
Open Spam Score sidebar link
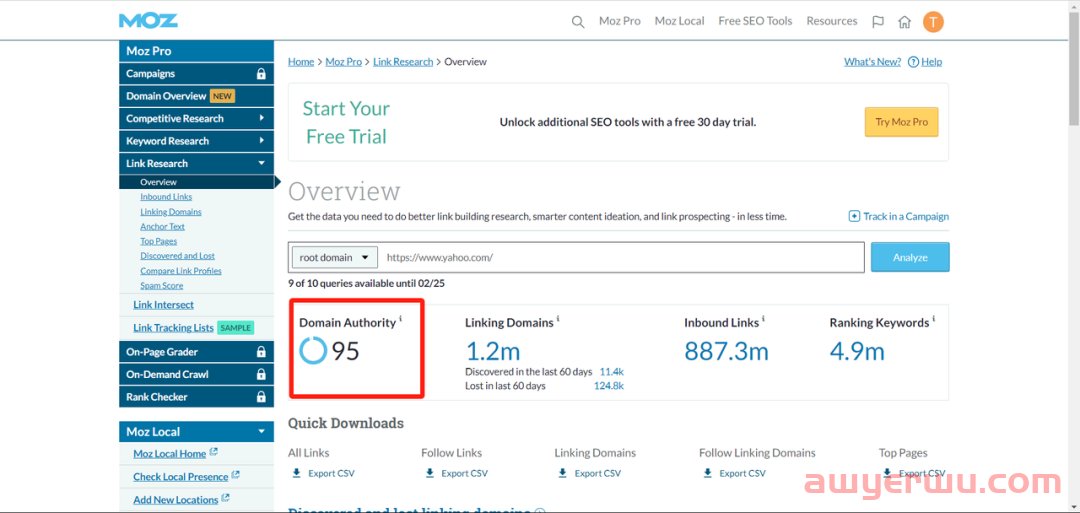[x=162, y=286]
